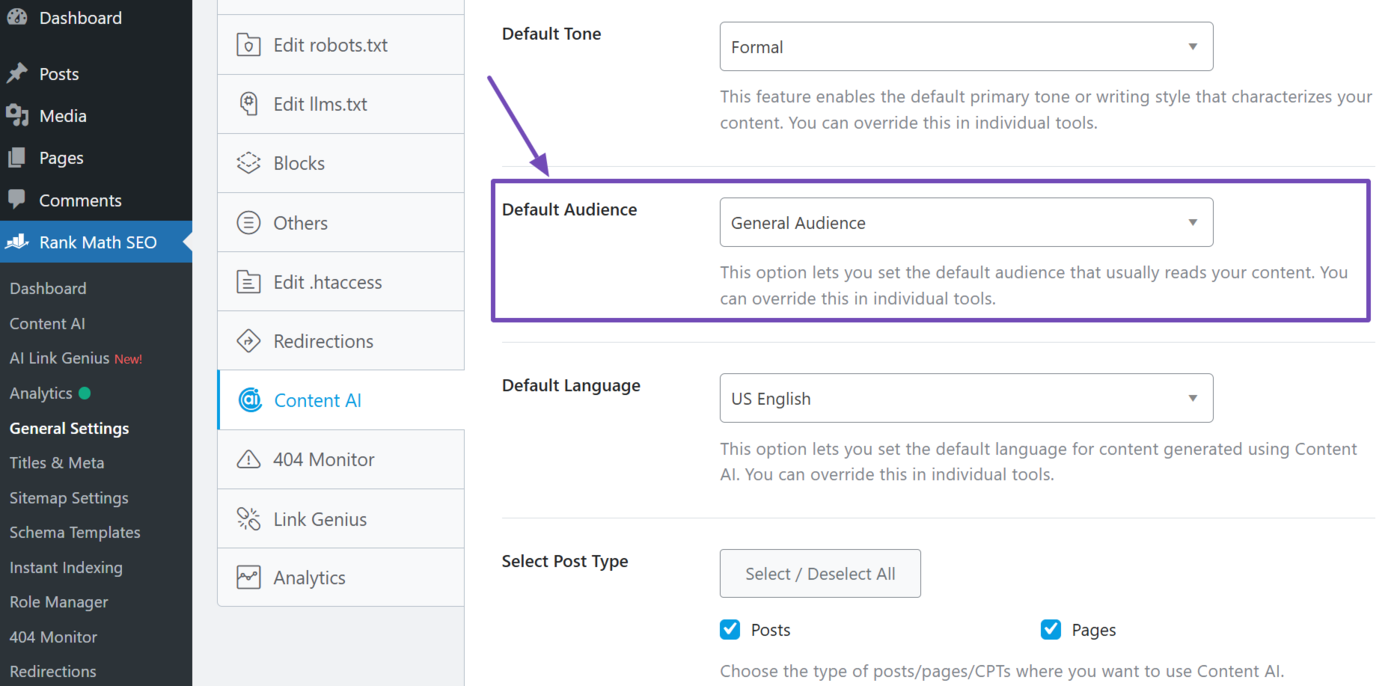
Task: Click the green Analytics status dot
Action: (85, 393)
